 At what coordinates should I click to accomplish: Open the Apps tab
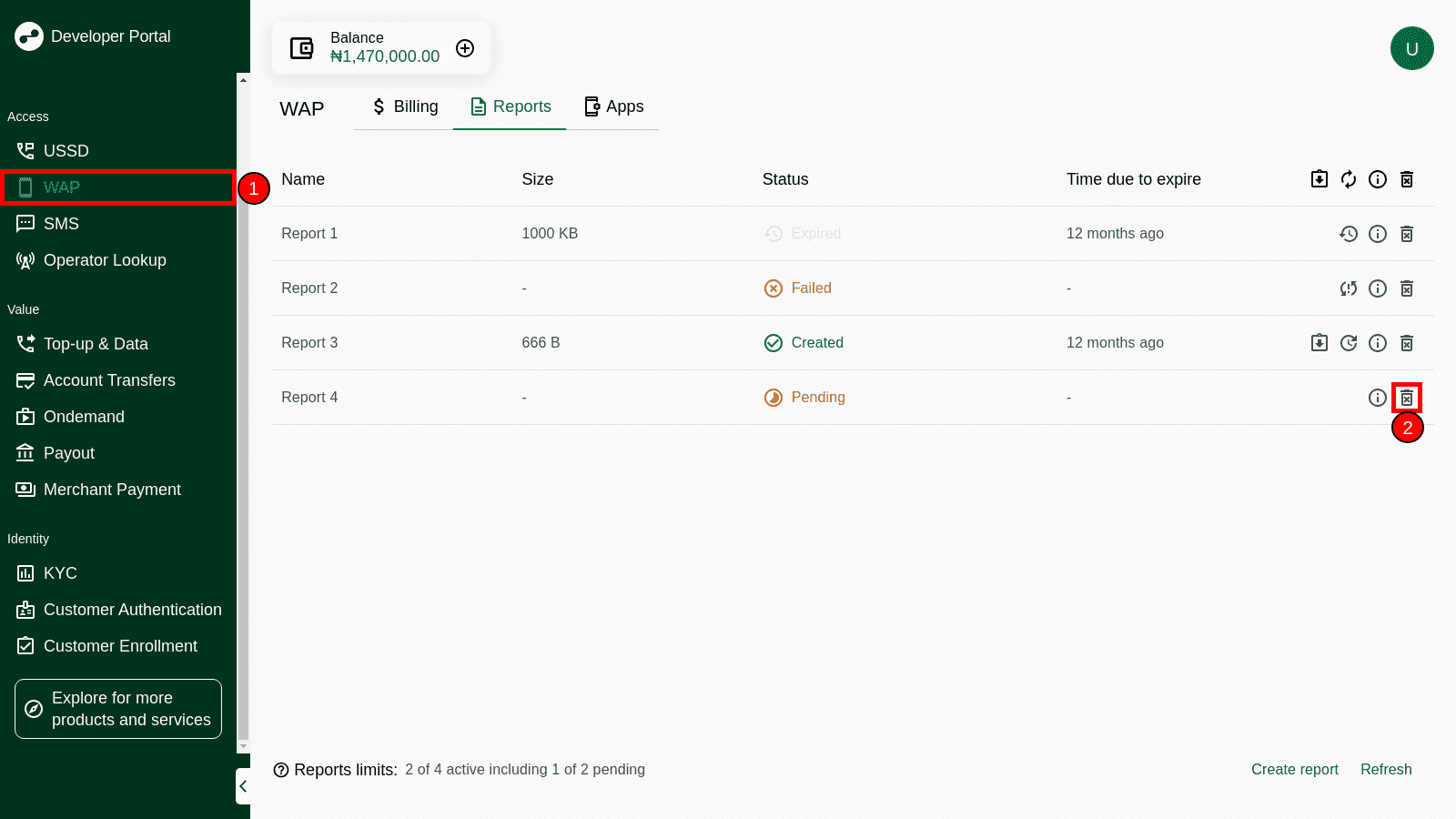click(x=613, y=106)
